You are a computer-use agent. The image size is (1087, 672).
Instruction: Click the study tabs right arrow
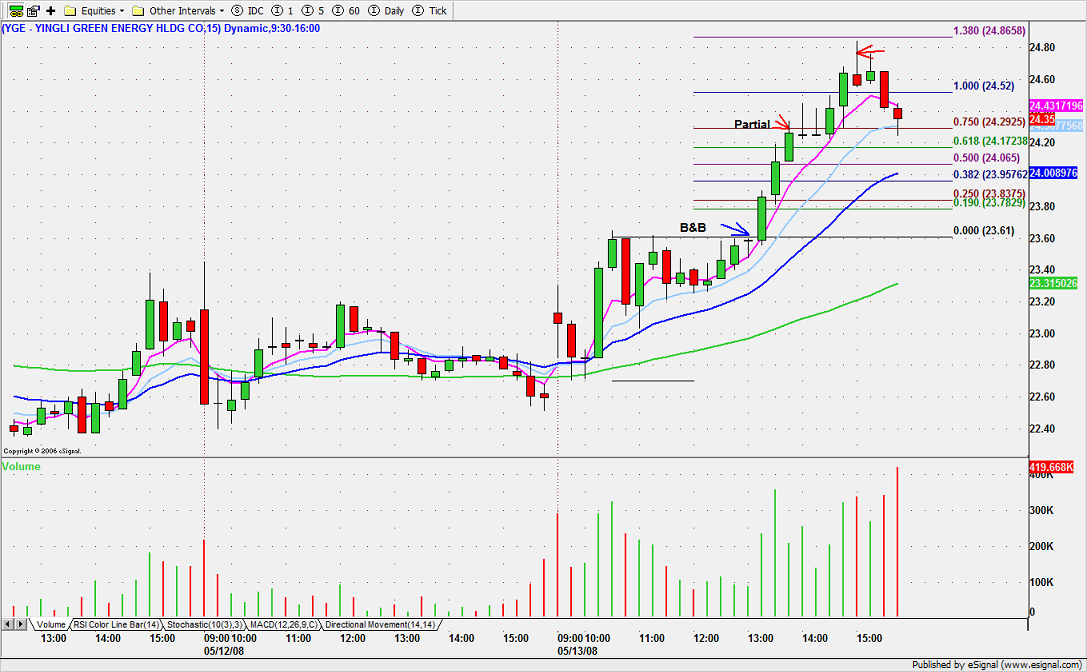tap(21, 624)
